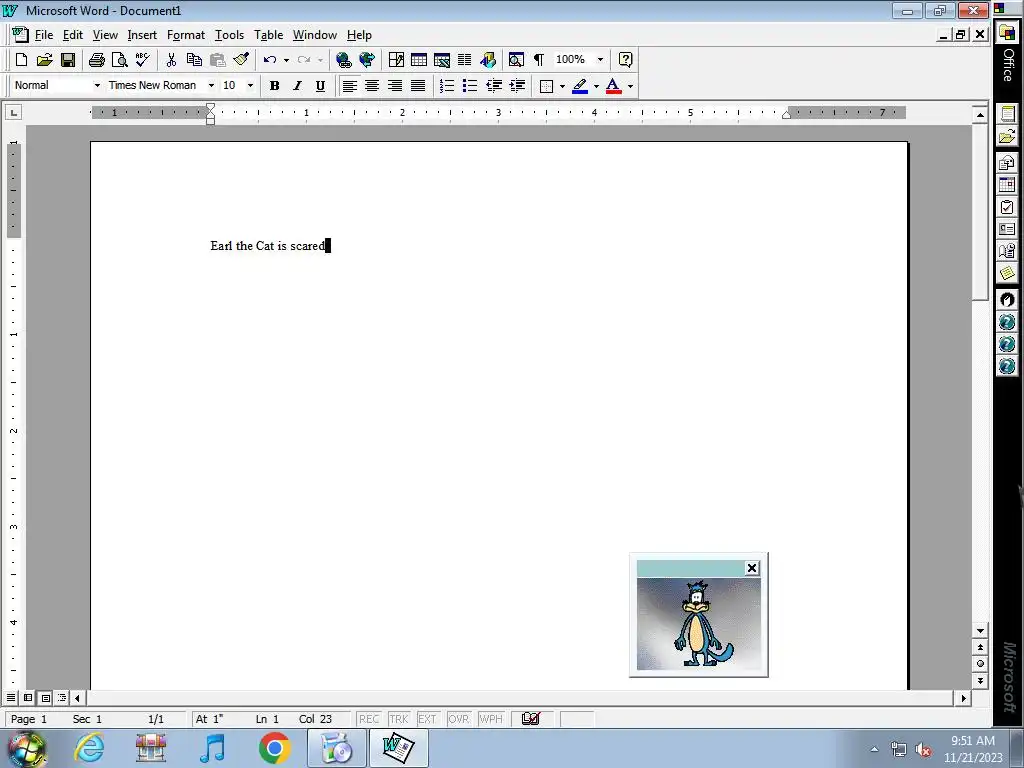Create a numbered list
This screenshot has height=768, width=1024.
(447, 86)
